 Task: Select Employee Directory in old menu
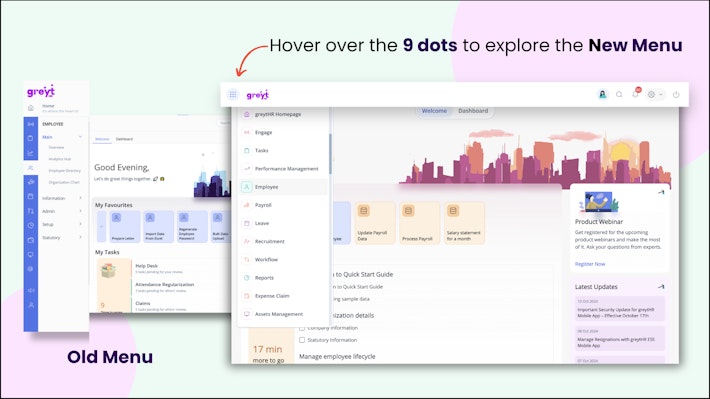click(64, 171)
